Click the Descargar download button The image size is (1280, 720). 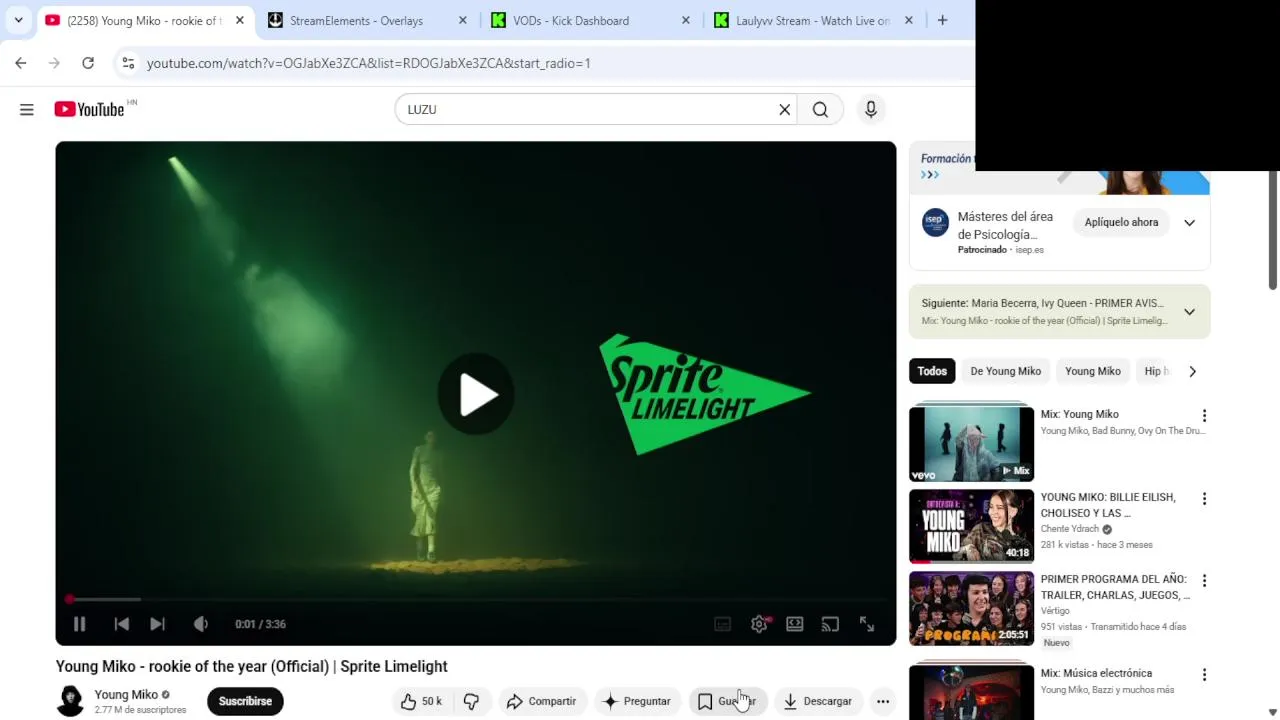[x=818, y=701]
